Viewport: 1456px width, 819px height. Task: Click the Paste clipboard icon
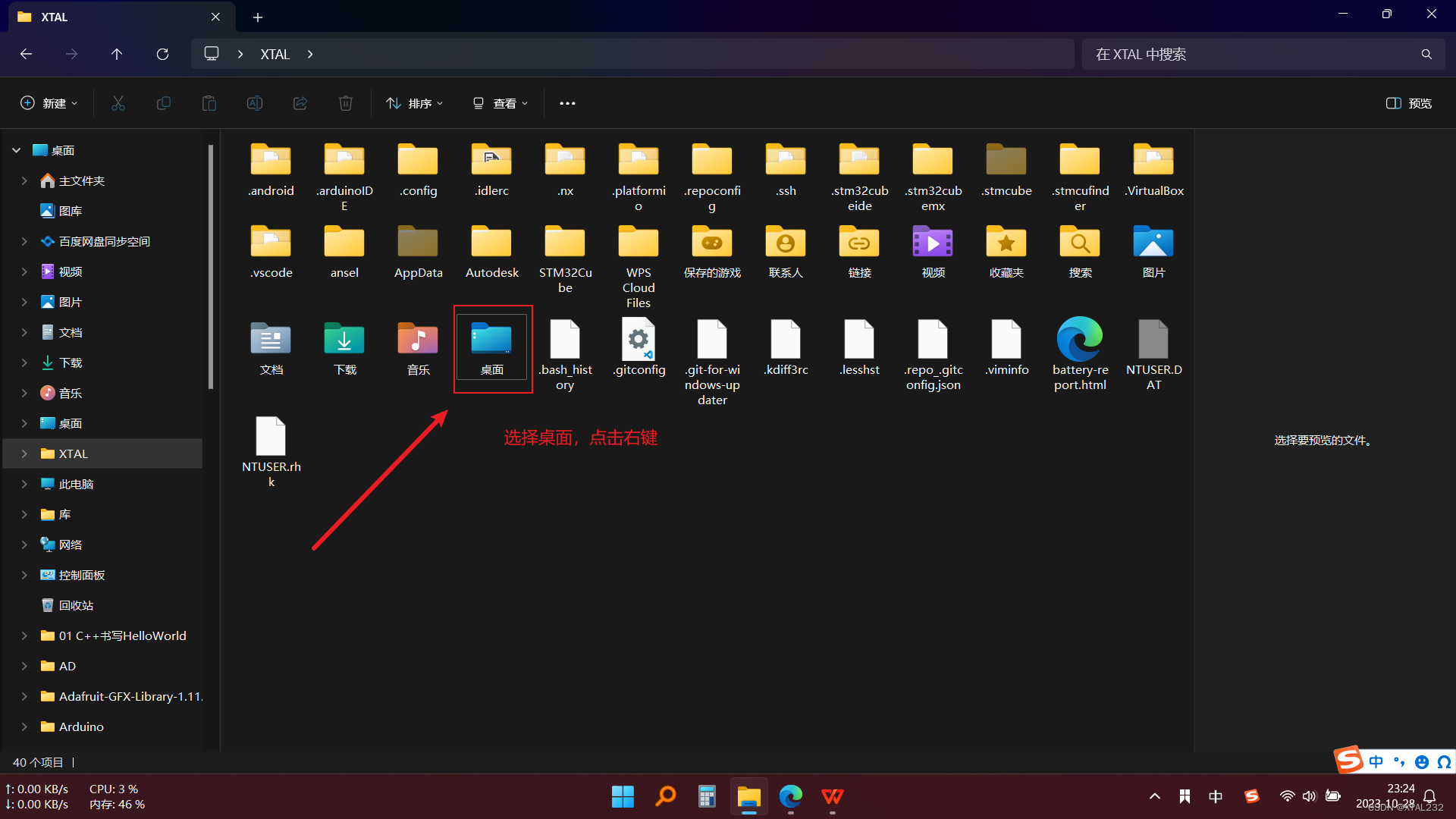click(209, 103)
